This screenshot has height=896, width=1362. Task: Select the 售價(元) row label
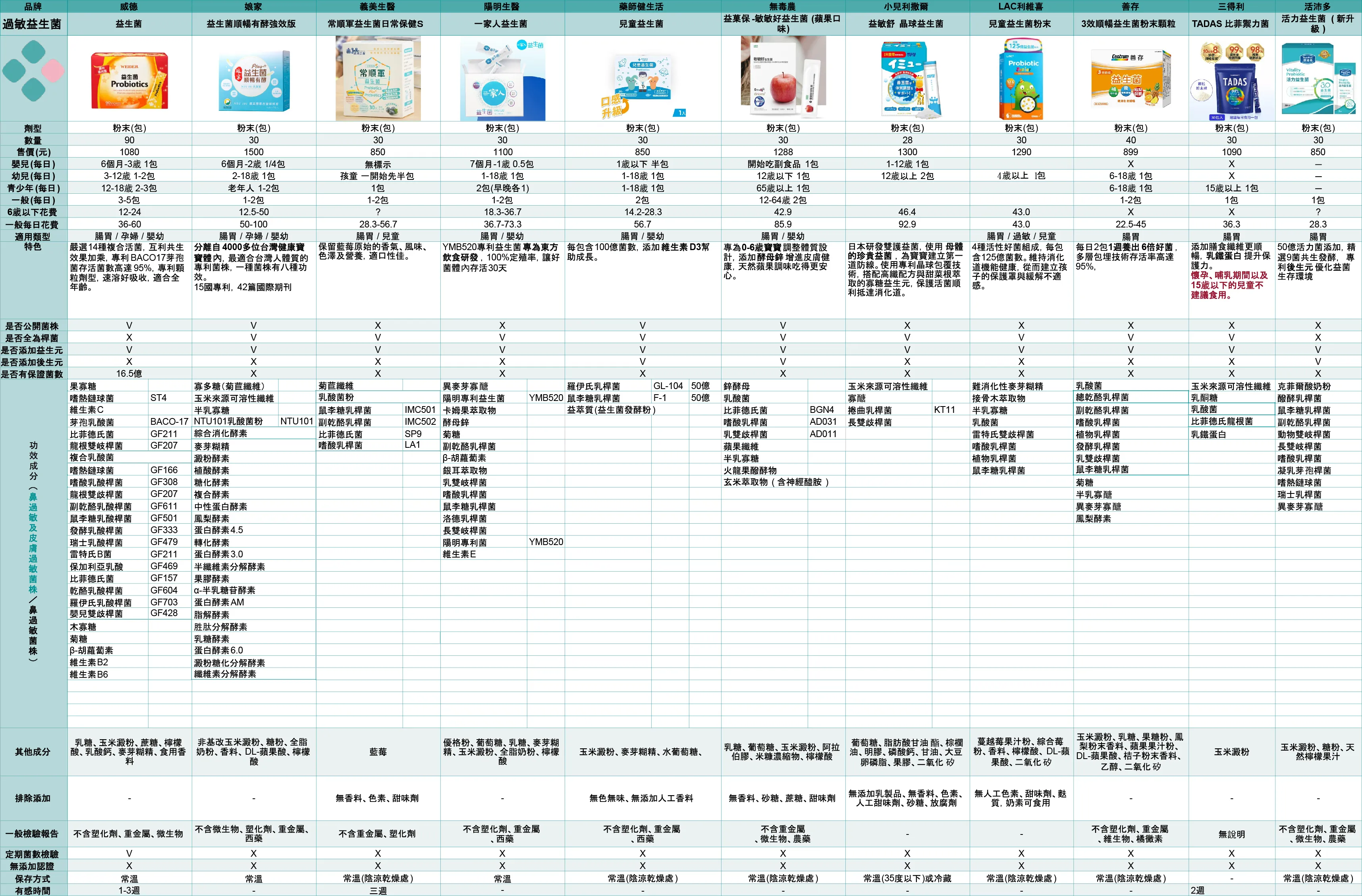(34, 152)
